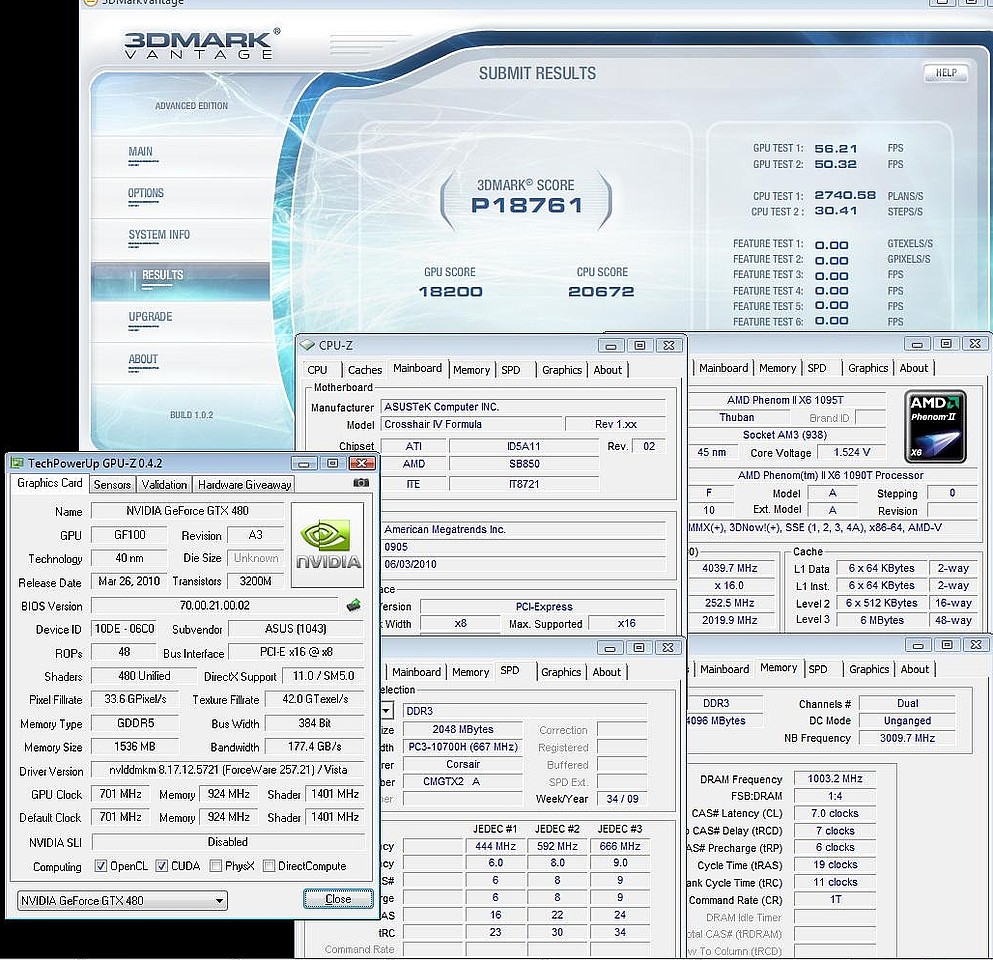Click the core speed value 4039.7 MHz

pos(730,568)
